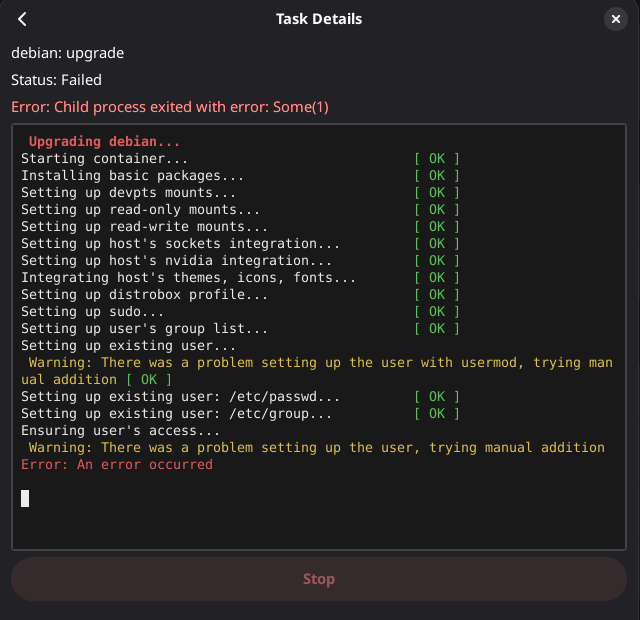Click the 'Setting up distrobox profile...' line
Screen dimensions: 640x620
coord(144,295)
